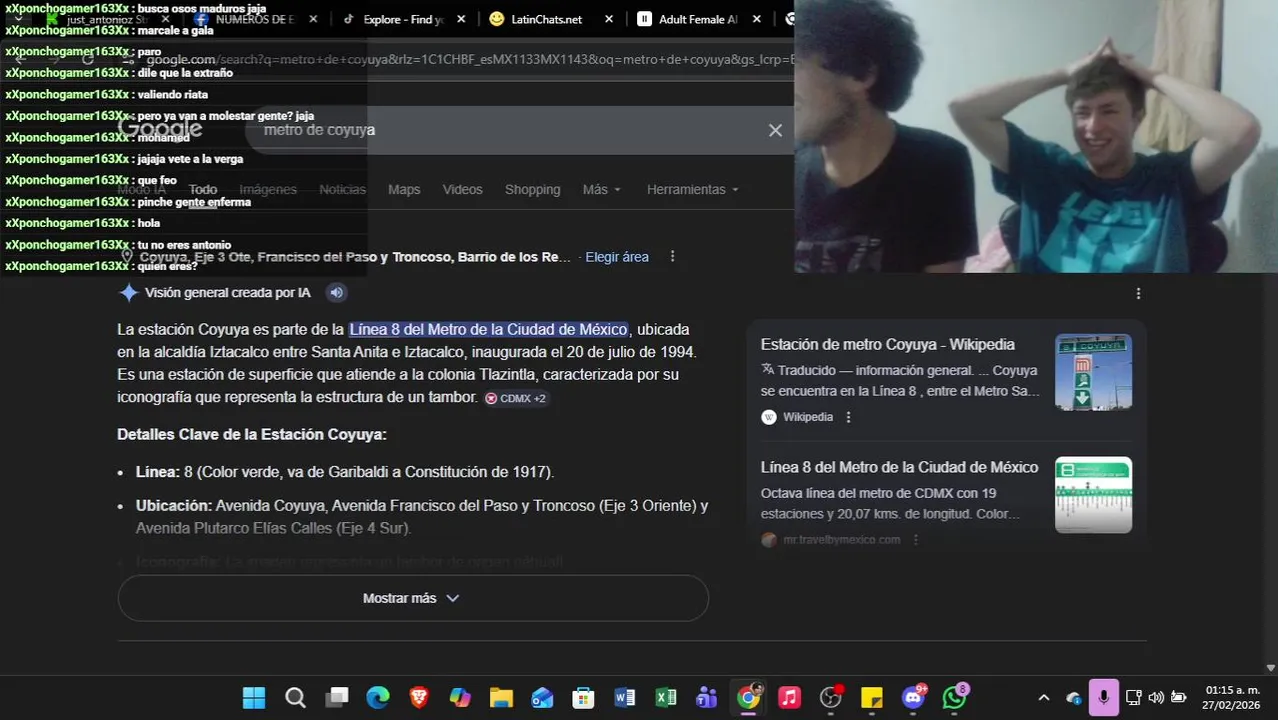Open Línea 8 del Metro result link
The image size is (1278, 720).
tap(900, 467)
